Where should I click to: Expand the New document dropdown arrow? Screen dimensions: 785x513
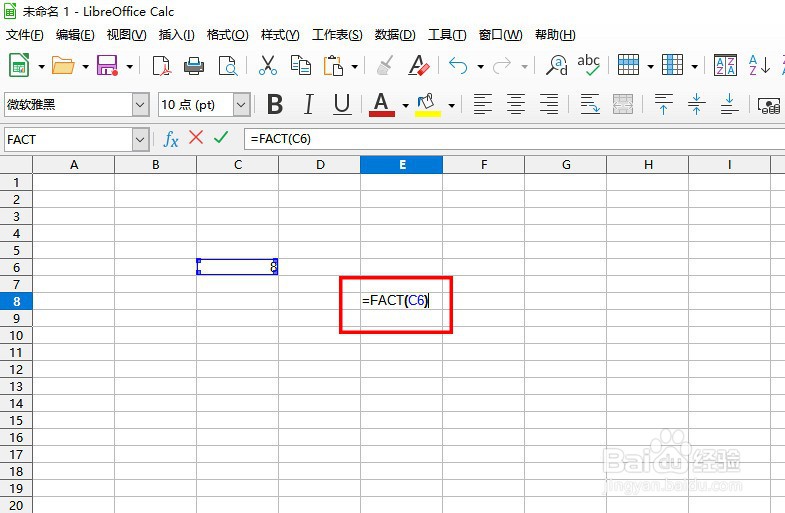pyautogui.click(x=42, y=66)
